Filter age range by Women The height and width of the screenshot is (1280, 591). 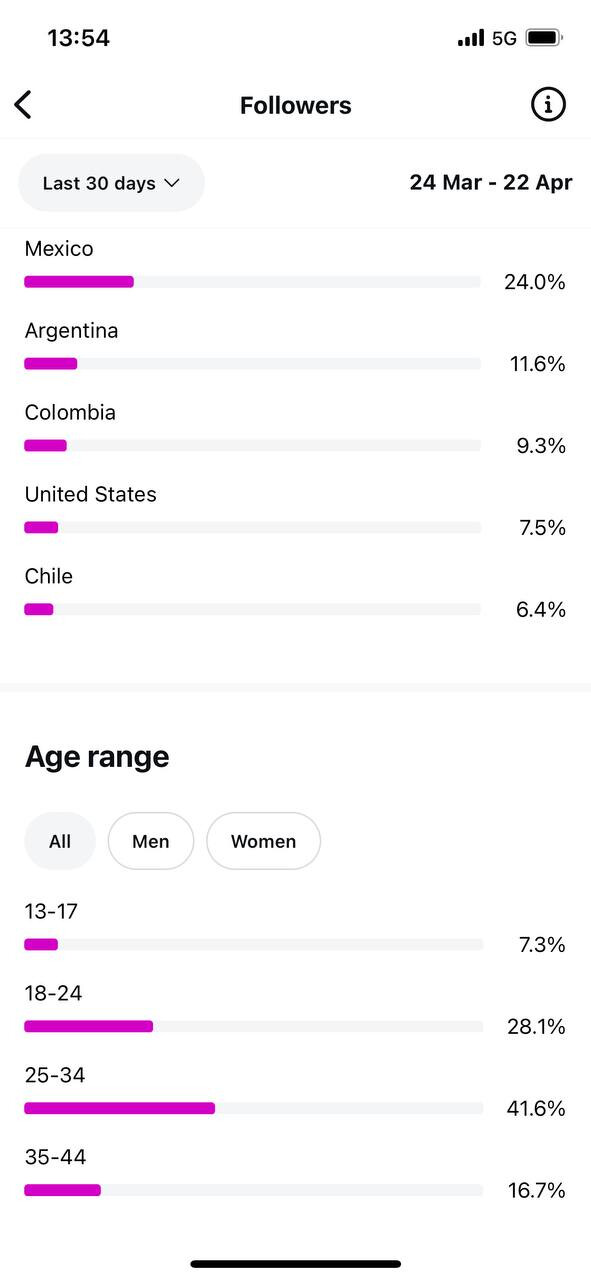264,841
